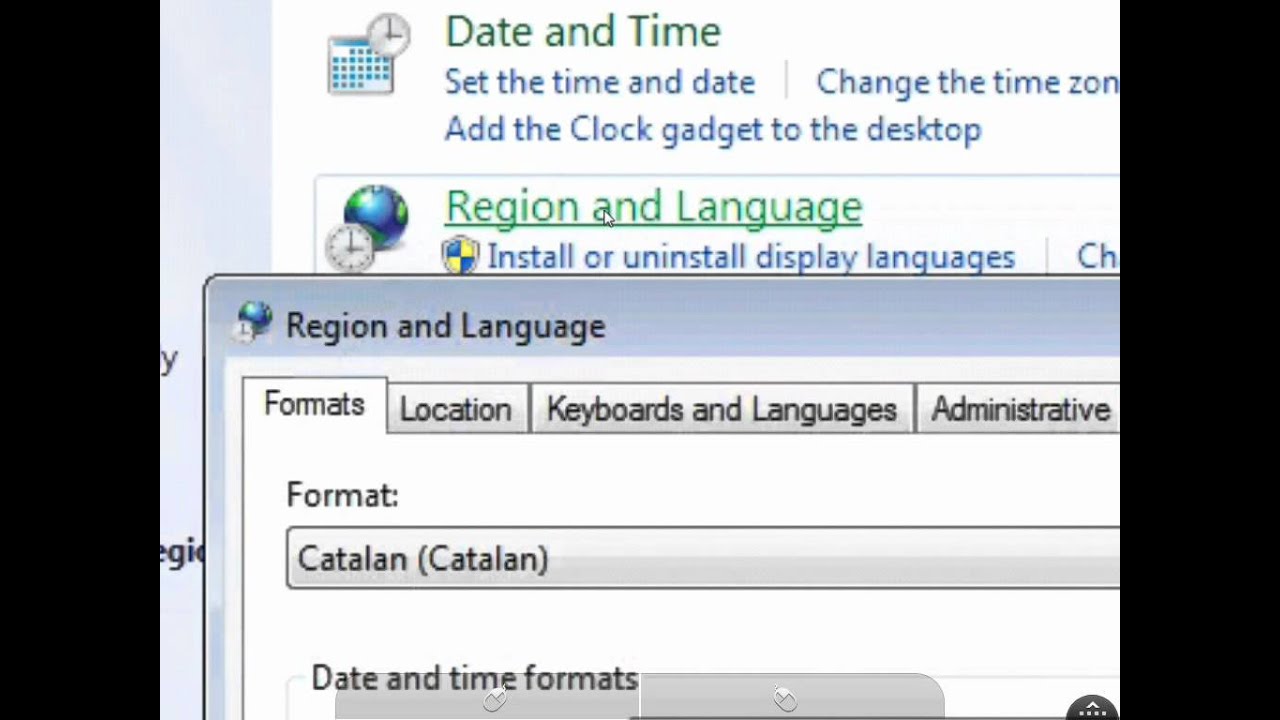Click Change the time zone link

(966, 82)
